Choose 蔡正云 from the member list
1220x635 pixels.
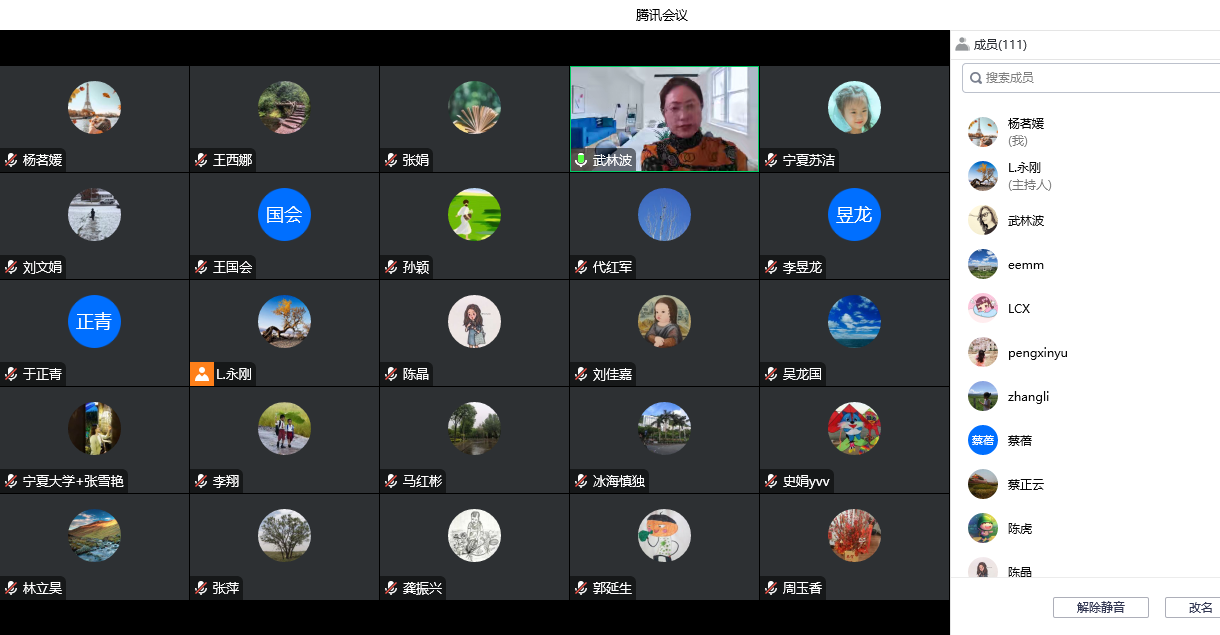(x=1025, y=484)
